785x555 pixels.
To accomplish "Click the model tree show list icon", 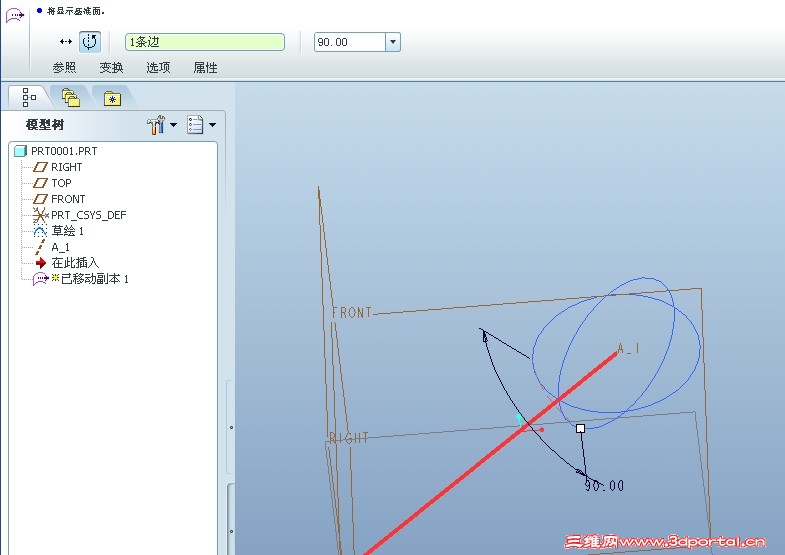I will [x=195, y=125].
